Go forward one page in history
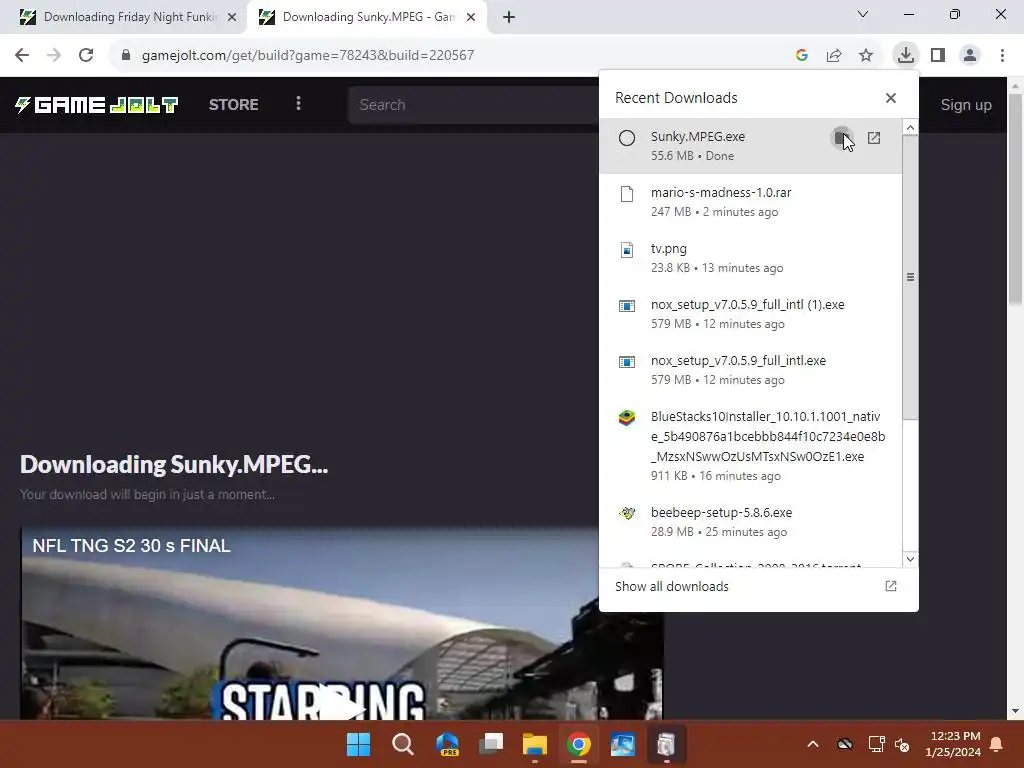1024x768 pixels. 54,55
